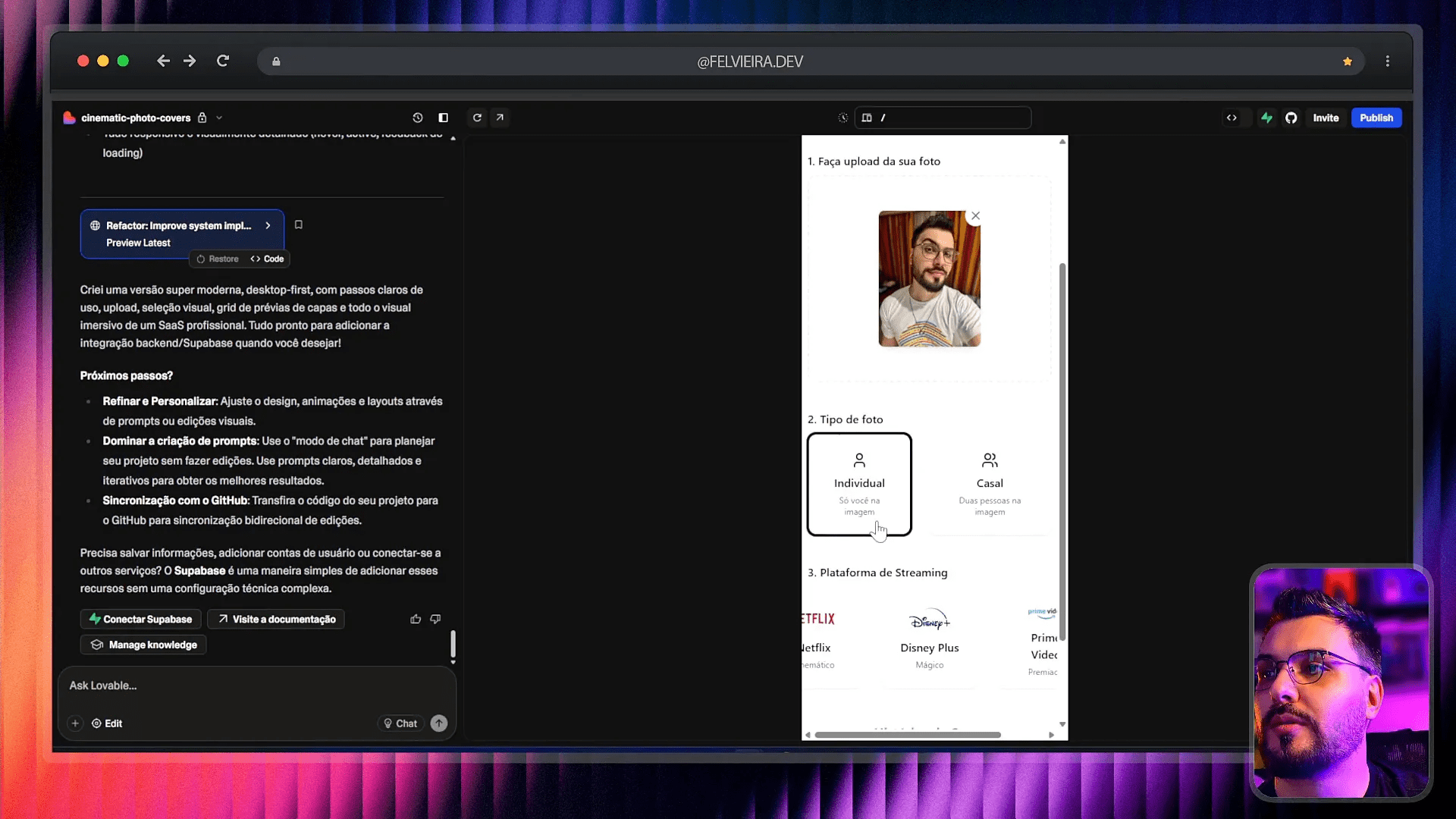Click the thumbs up feedback icon
The width and height of the screenshot is (1456, 819).
point(416,619)
